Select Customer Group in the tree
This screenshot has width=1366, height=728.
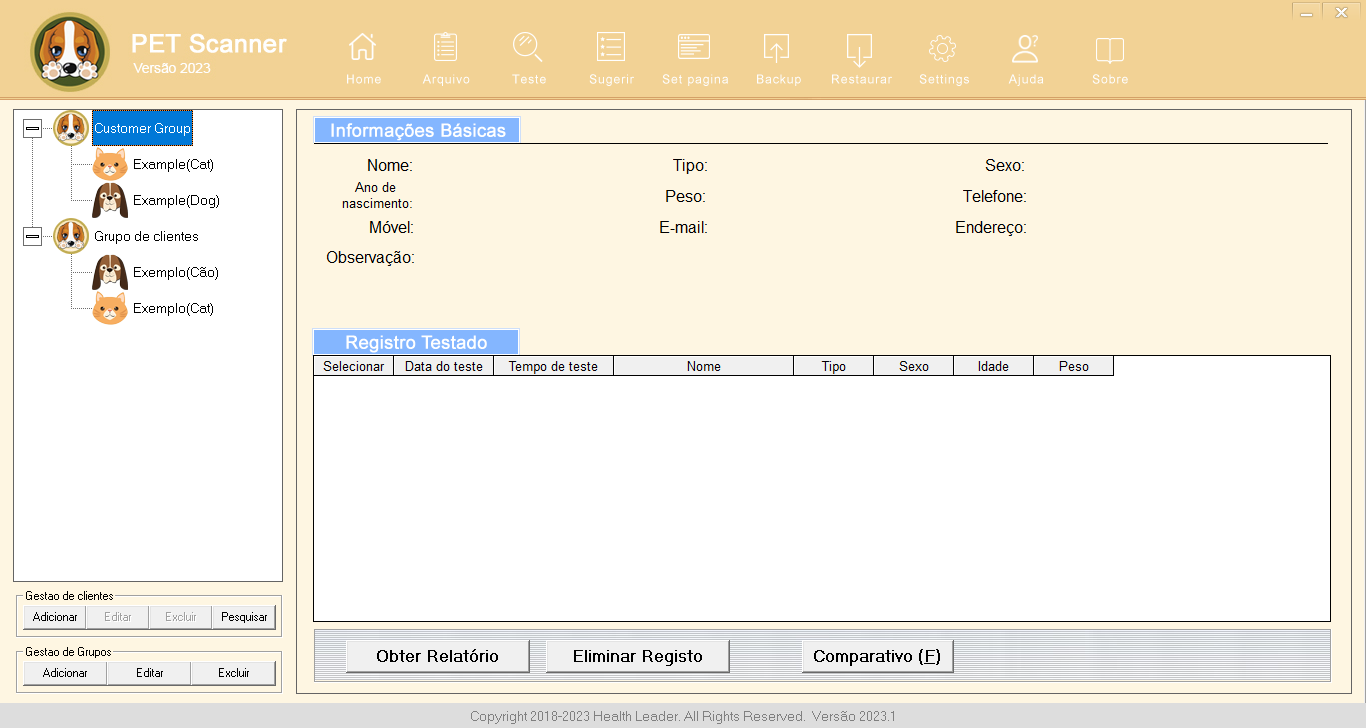(142, 128)
